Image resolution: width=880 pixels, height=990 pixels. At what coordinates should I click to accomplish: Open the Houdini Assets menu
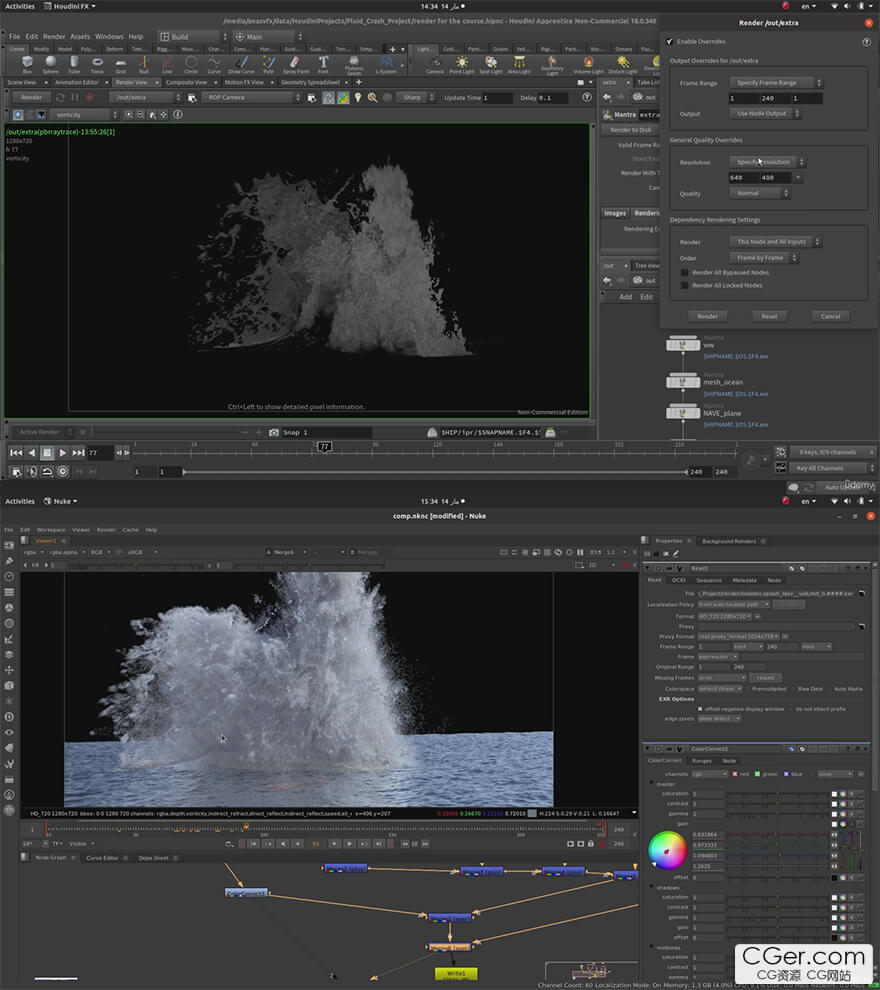[80, 37]
